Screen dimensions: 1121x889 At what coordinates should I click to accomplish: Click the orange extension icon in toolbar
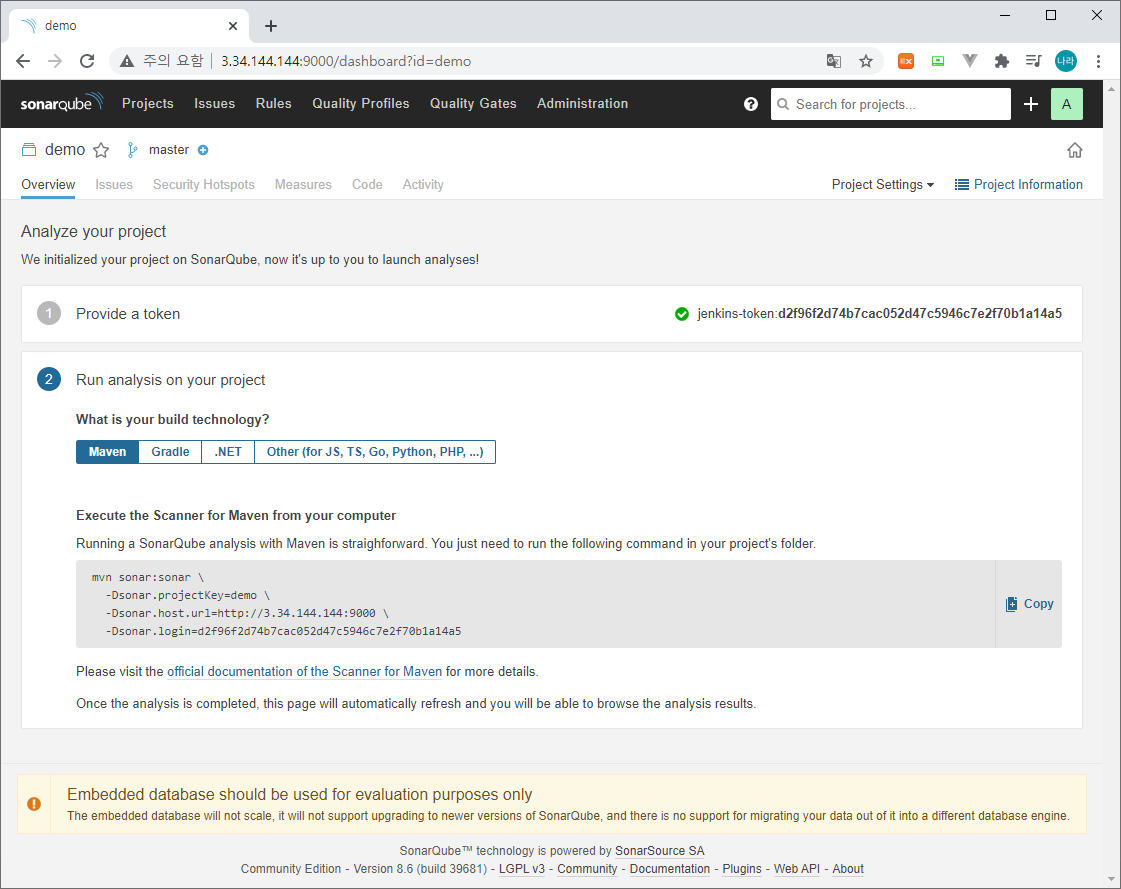tap(906, 61)
